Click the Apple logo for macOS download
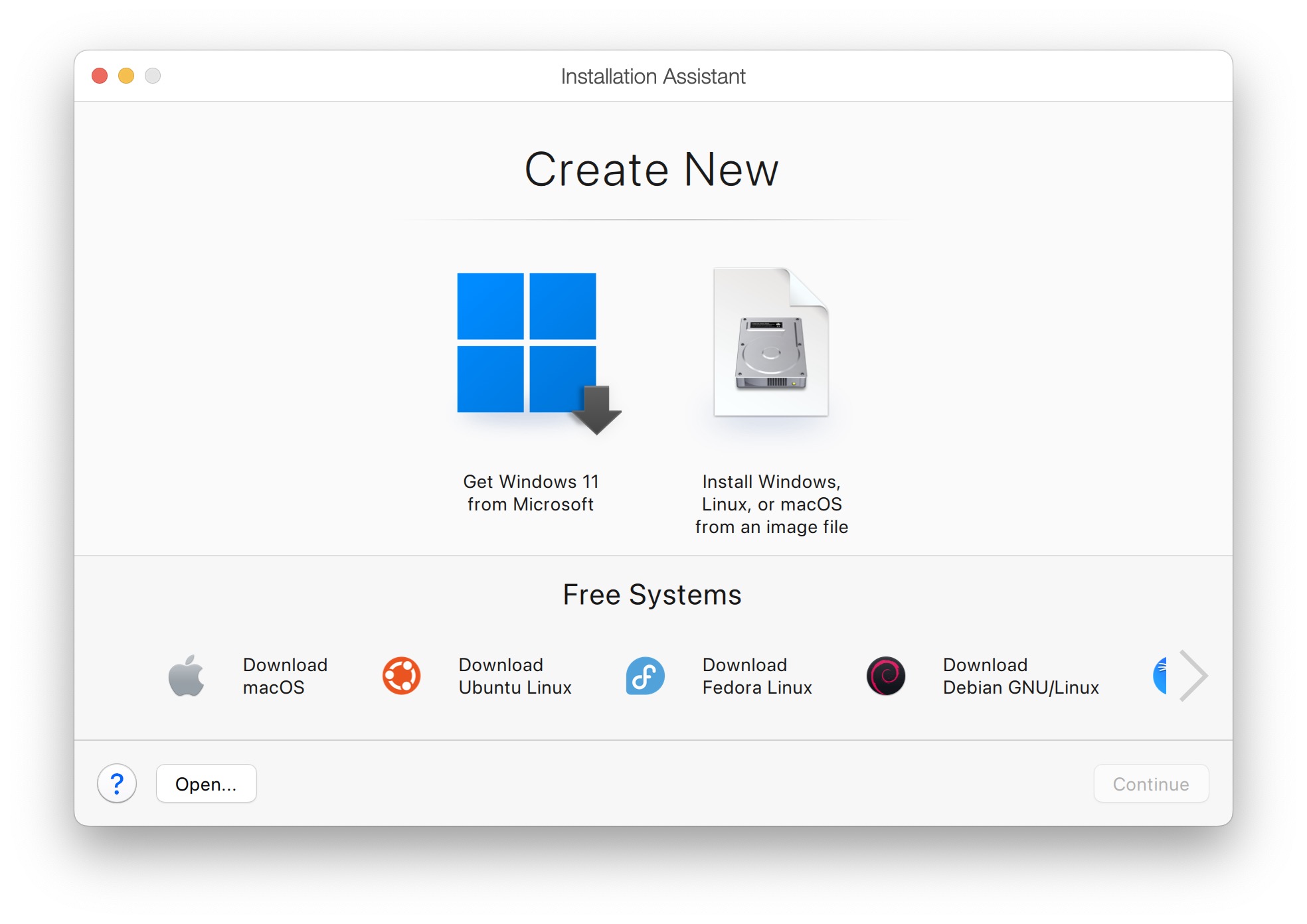This screenshot has width=1307, height=924. (x=186, y=676)
